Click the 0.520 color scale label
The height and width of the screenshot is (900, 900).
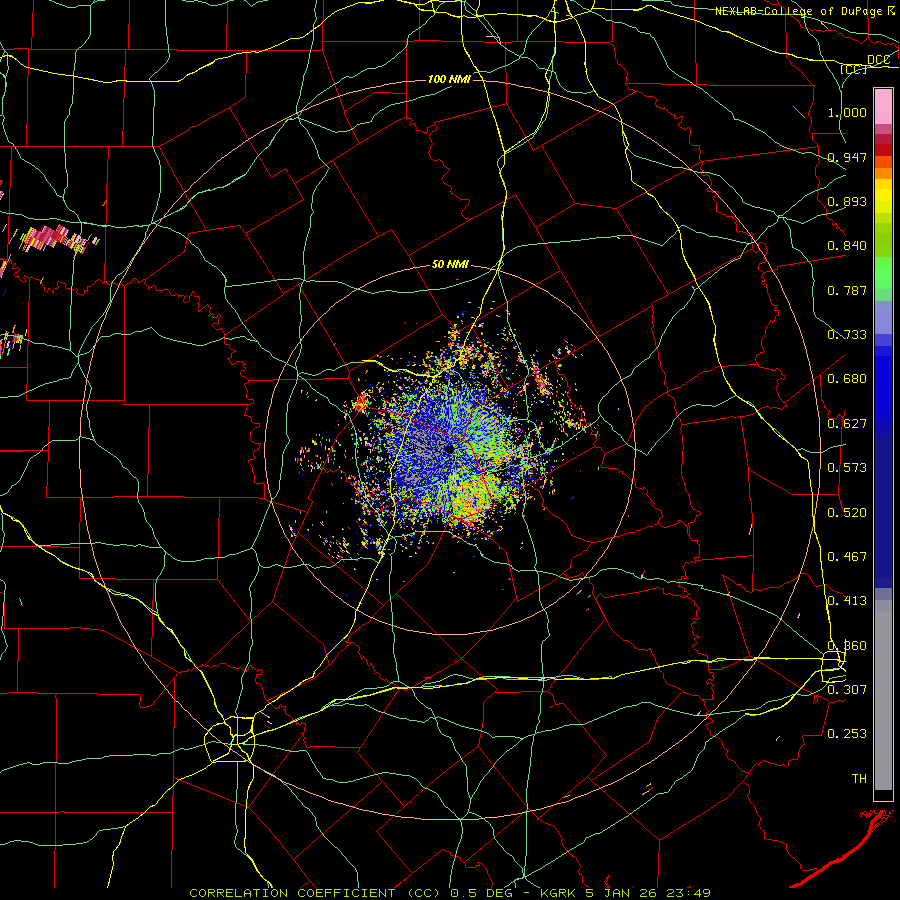coord(847,513)
